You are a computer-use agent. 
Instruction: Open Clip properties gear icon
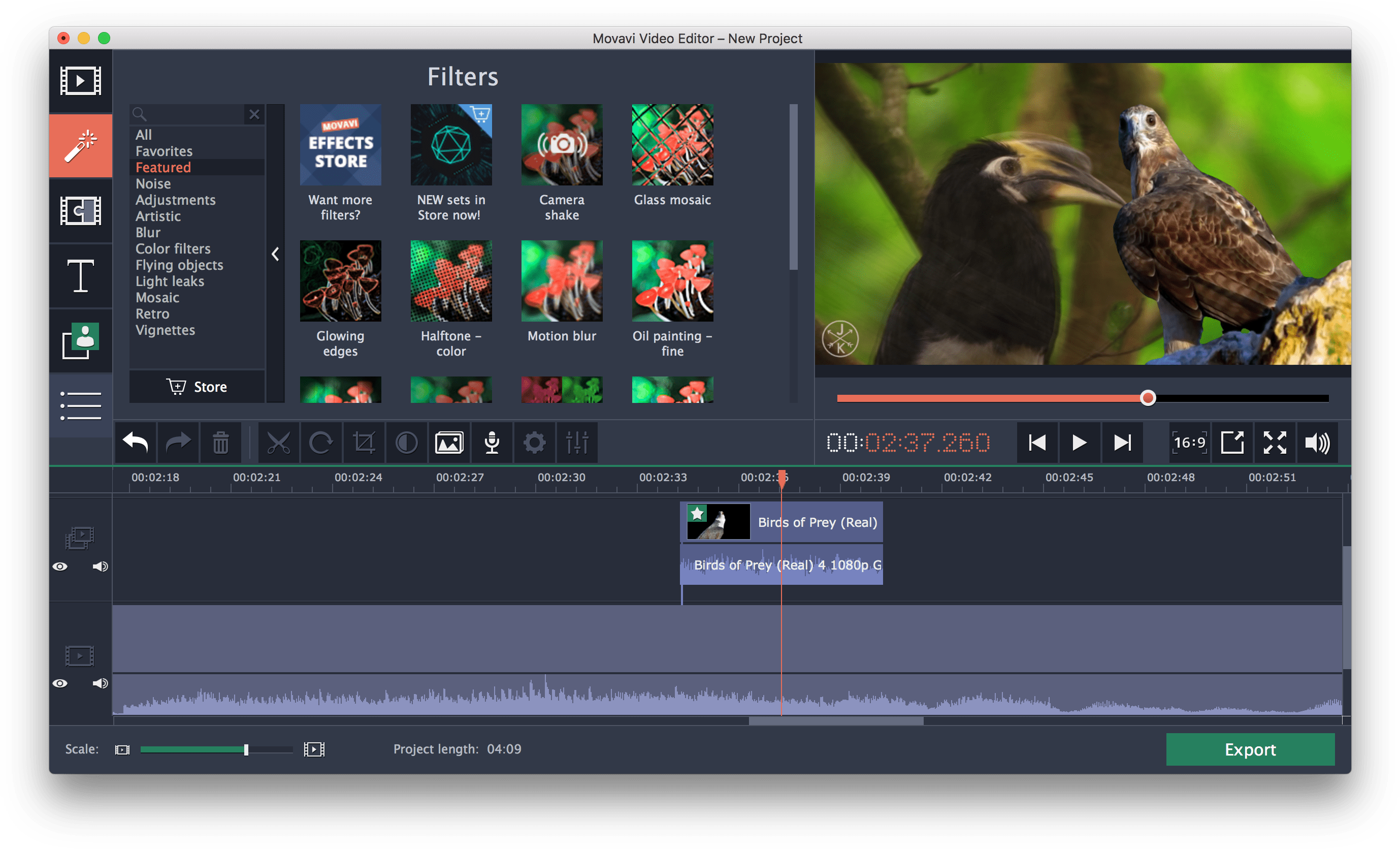[x=534, y=443]
